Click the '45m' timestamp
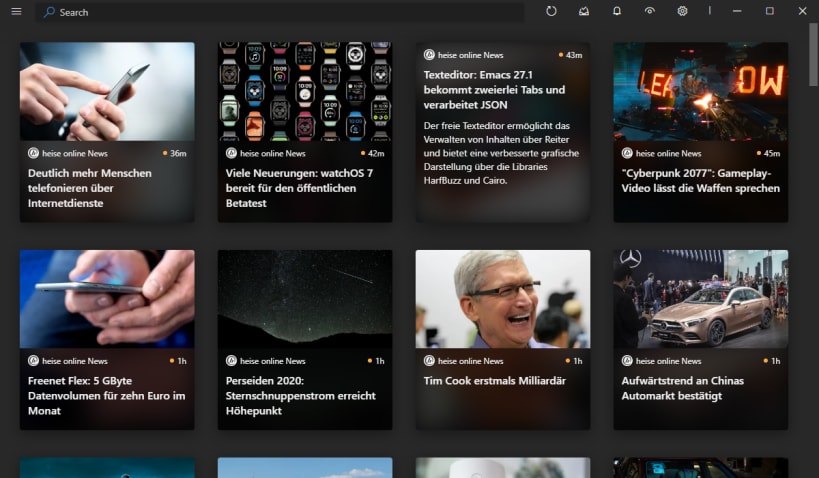The image size is (819, 478). click(x=772, y=154)
